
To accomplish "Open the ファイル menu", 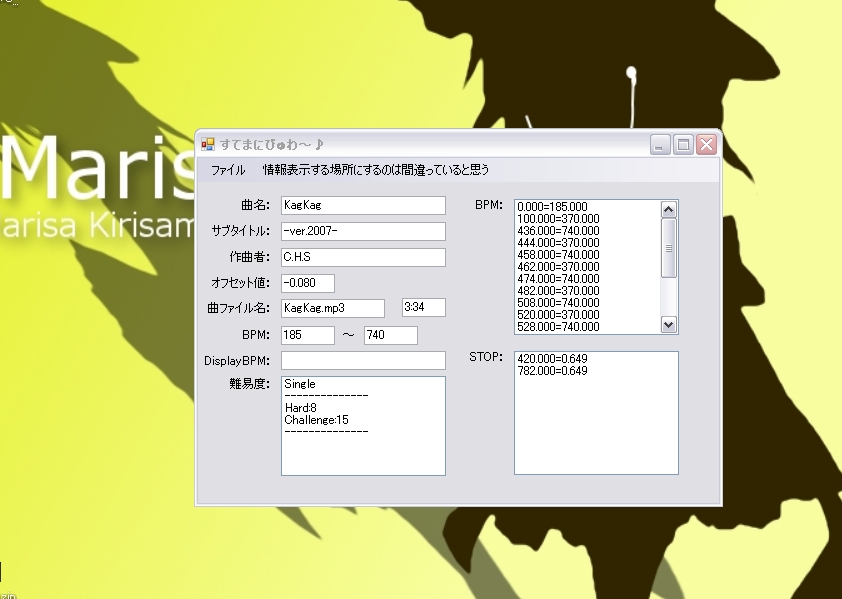I will tap(228, 170).
